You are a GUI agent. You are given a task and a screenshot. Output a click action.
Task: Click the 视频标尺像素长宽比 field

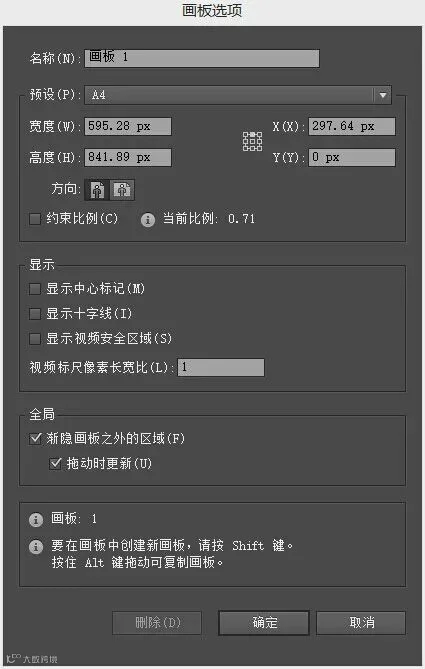point(221,367)
